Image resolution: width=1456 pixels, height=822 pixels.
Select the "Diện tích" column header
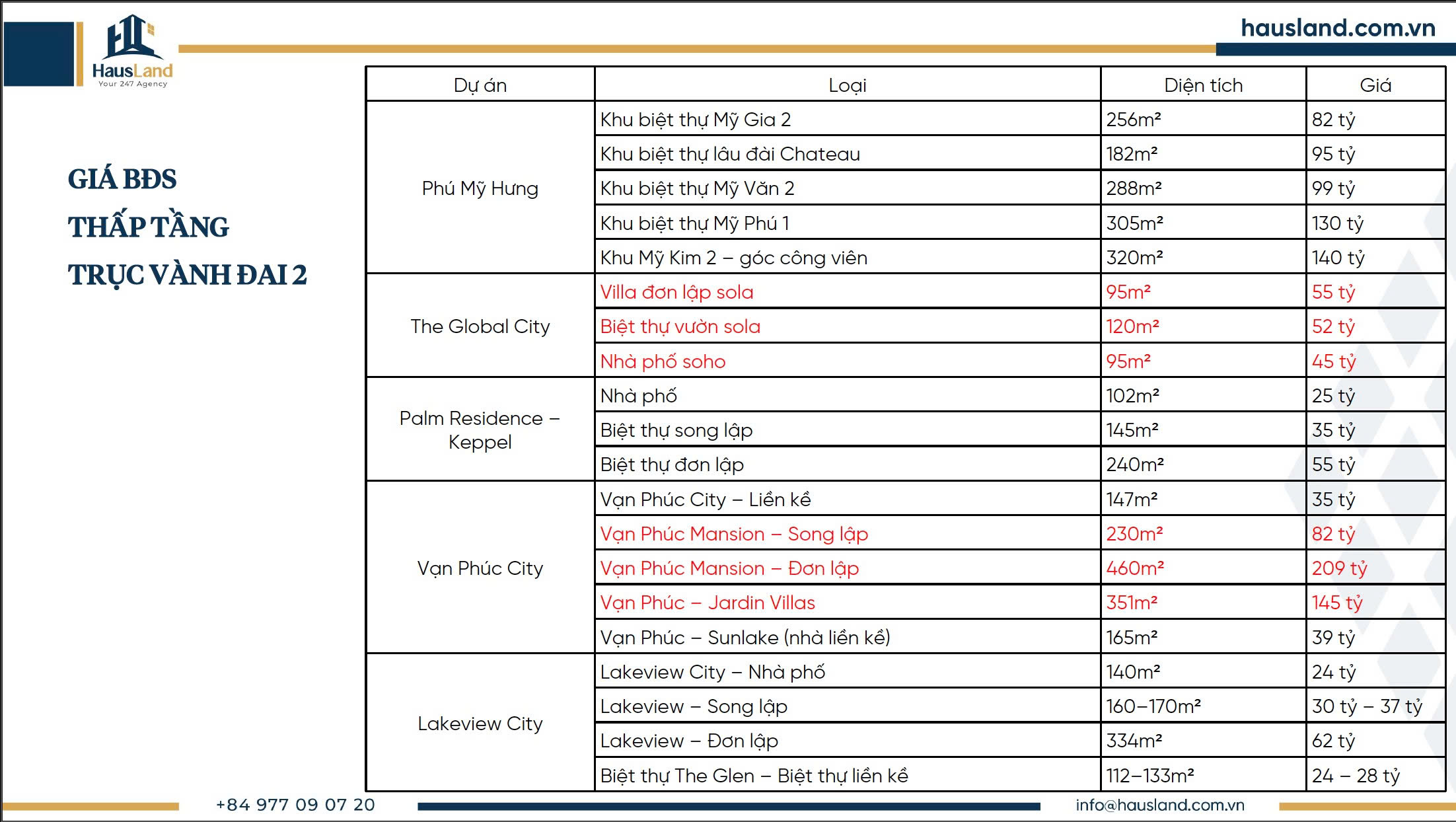(x=1203, y=85)
